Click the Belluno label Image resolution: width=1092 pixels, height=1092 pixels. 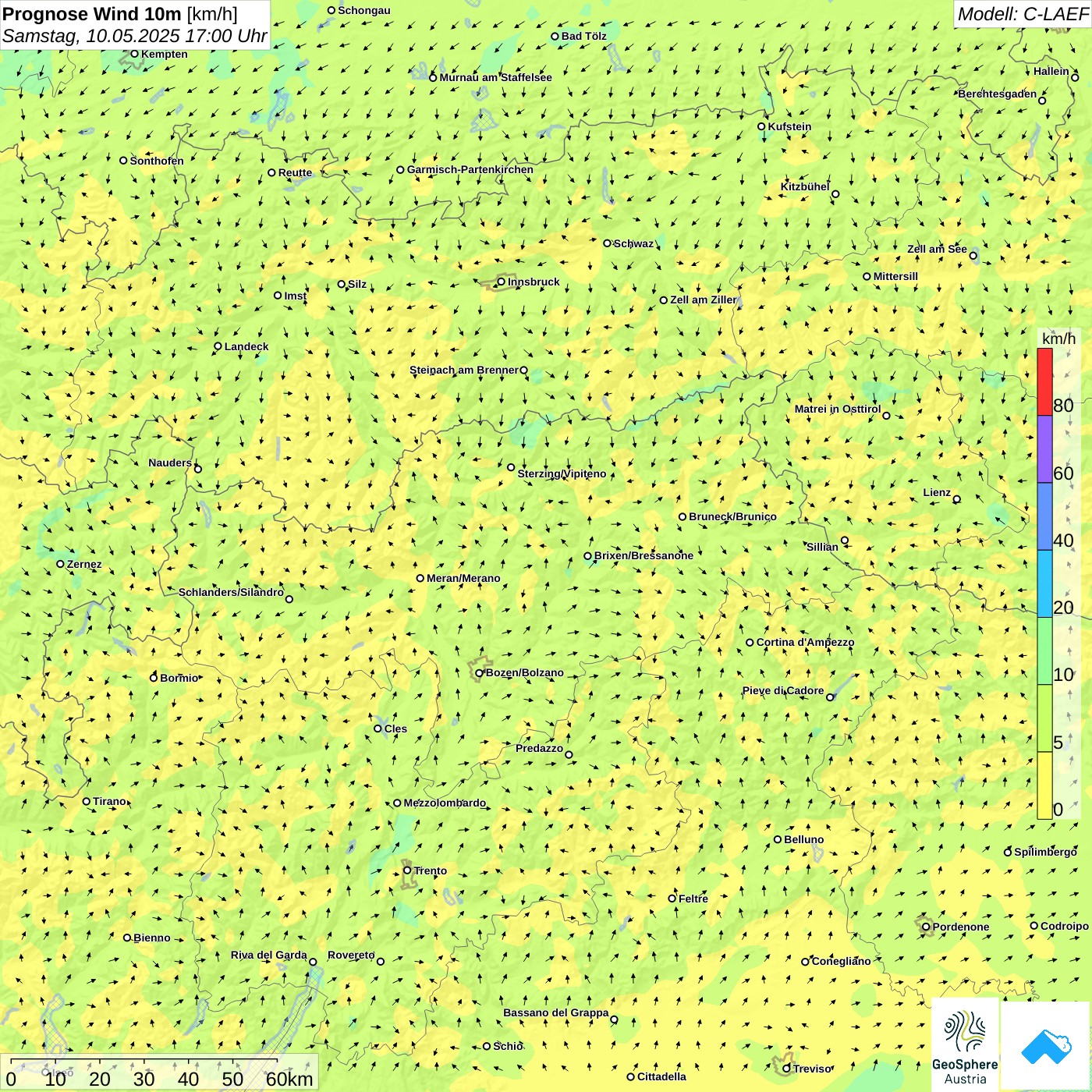[803, 839]
